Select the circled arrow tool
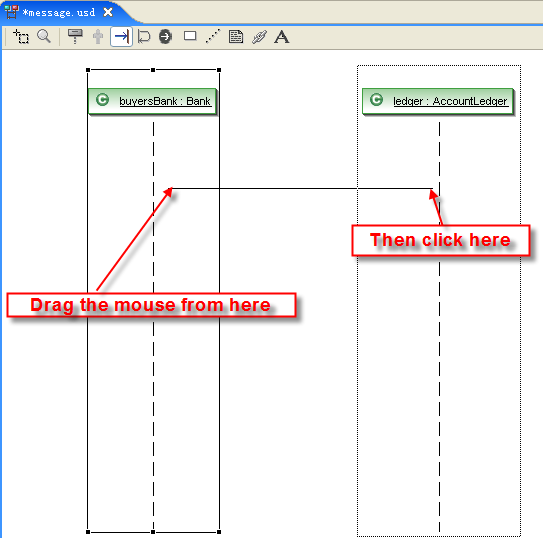The height and width of the screenshot is (538, 543). click(x=166, y=36)
